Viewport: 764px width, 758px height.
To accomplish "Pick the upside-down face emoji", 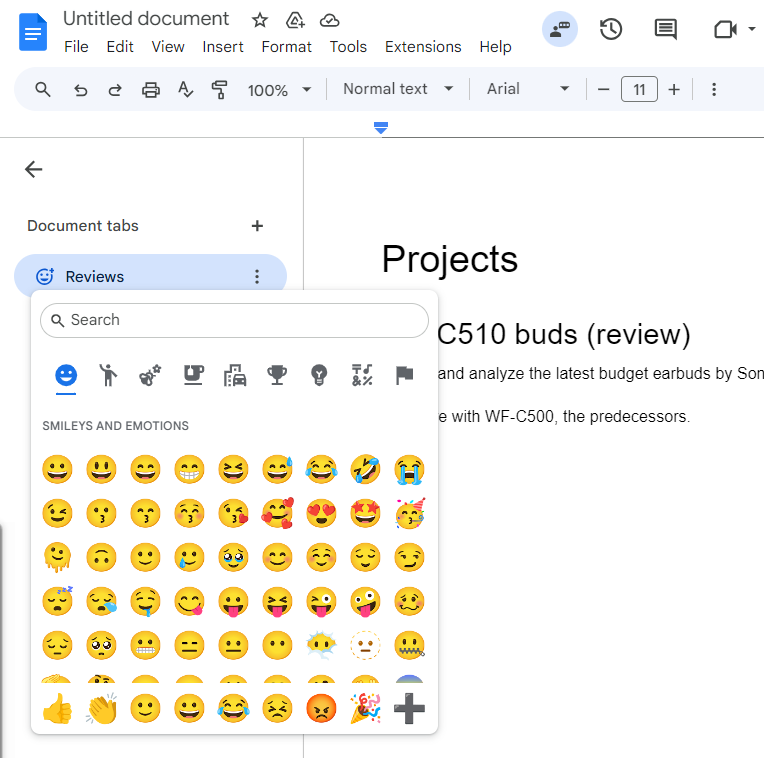I will (101, 557).
